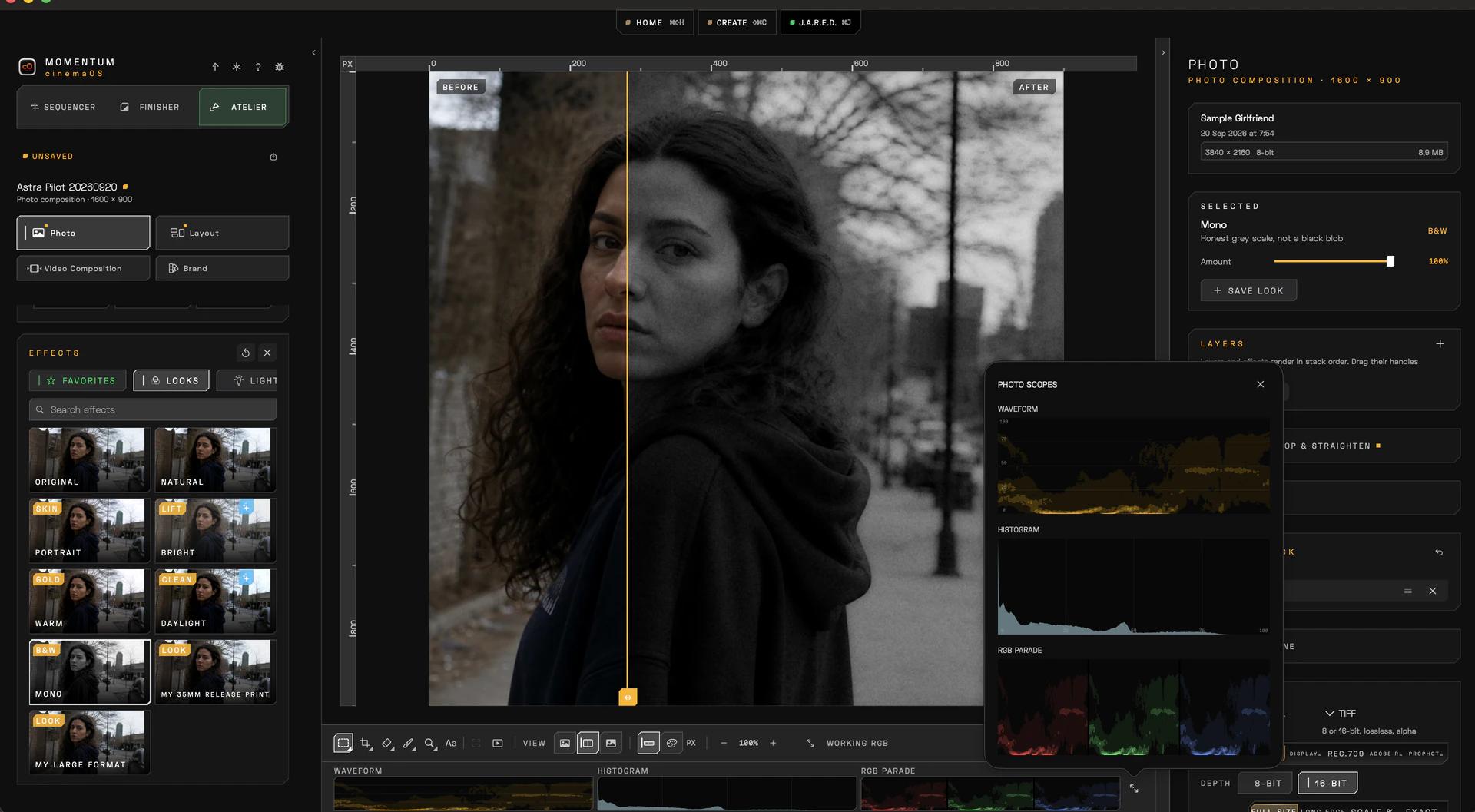Click the Search effects input field
This screenshot has width=1475, height=812.
153,409
